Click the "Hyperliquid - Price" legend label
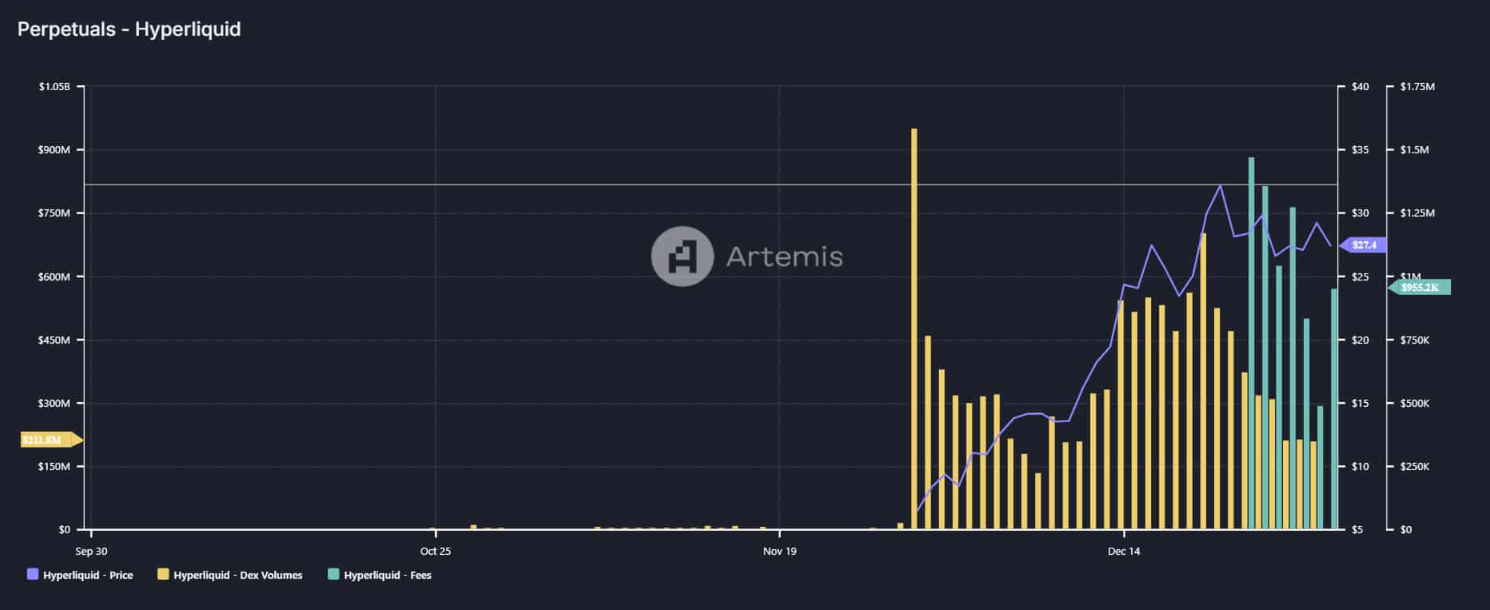1490x610 pixels. pos(88,576)
